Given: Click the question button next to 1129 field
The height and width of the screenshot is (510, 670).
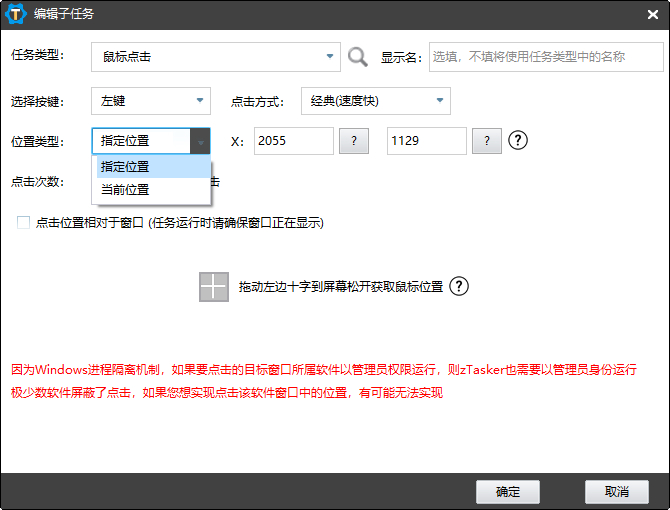Looking at the screenshot, I should [x=487, y=141].
